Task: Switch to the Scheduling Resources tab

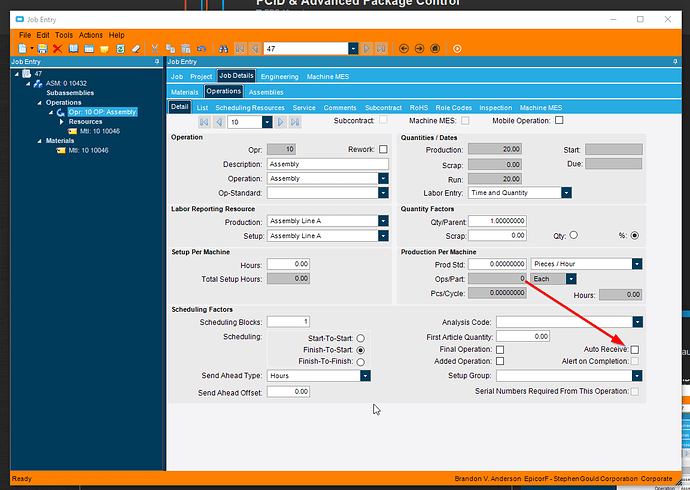Action: [x=250, y=108]
